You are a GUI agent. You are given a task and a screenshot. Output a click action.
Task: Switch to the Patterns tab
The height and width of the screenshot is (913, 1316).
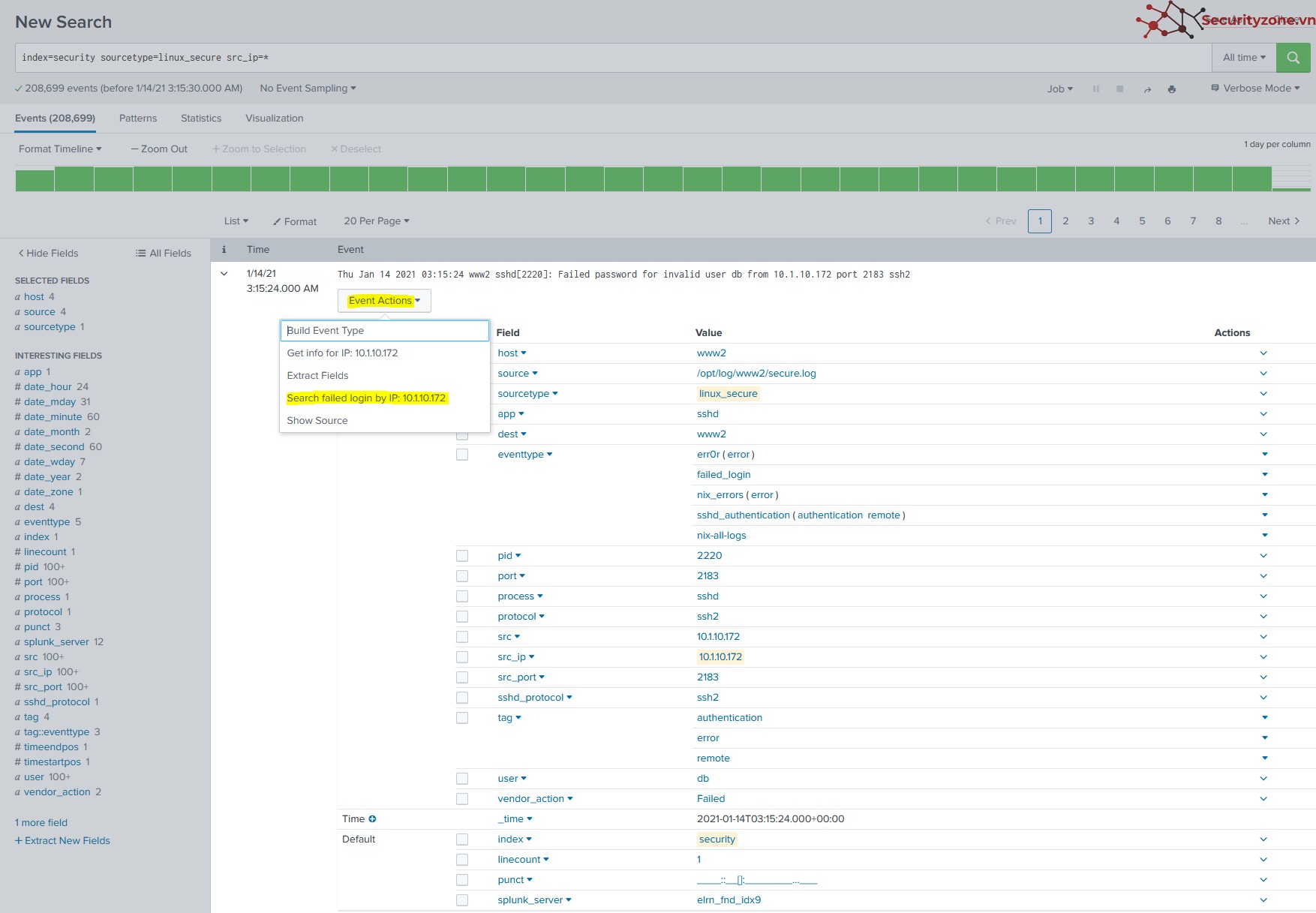pos(138,119)
